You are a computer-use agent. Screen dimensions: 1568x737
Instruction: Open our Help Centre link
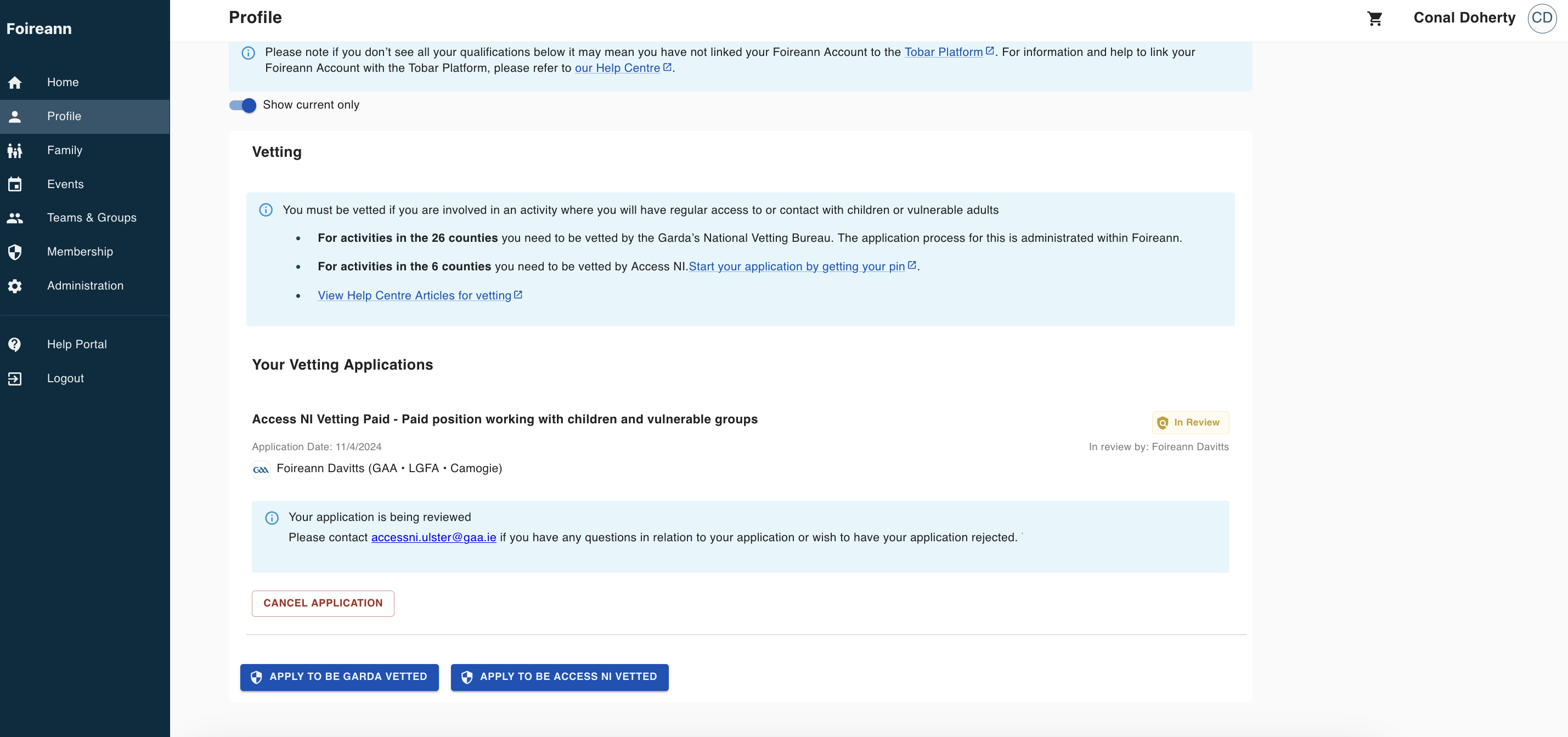617,68
